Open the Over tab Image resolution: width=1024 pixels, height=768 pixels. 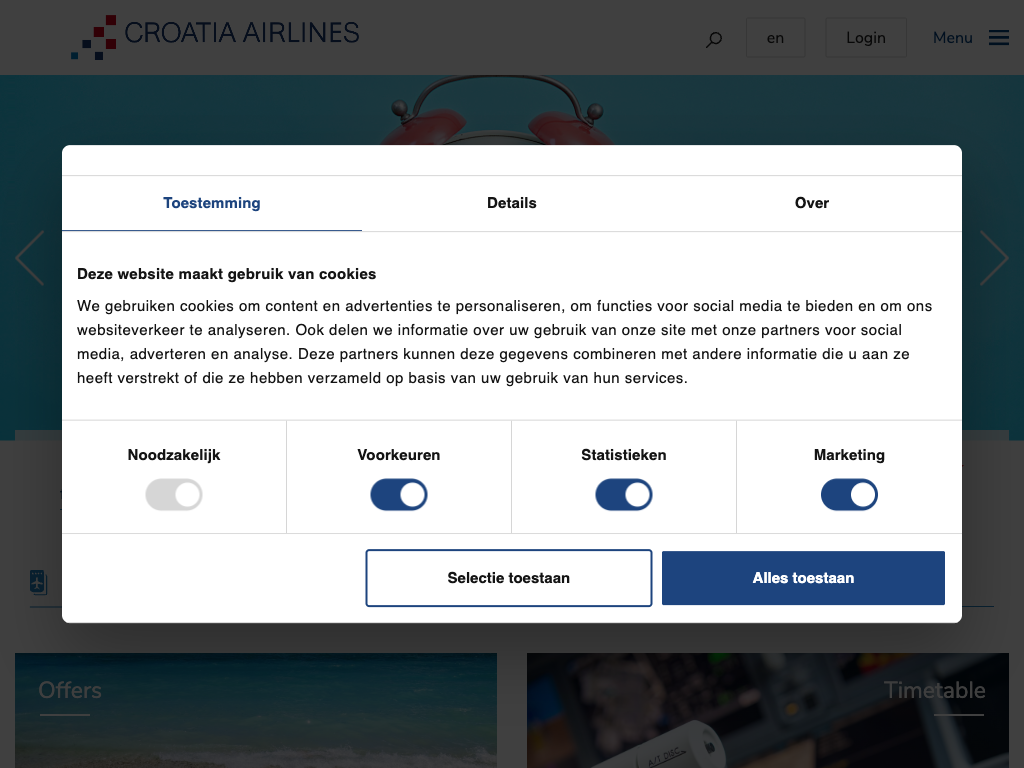pyautogui.click(x=812, y=203)
